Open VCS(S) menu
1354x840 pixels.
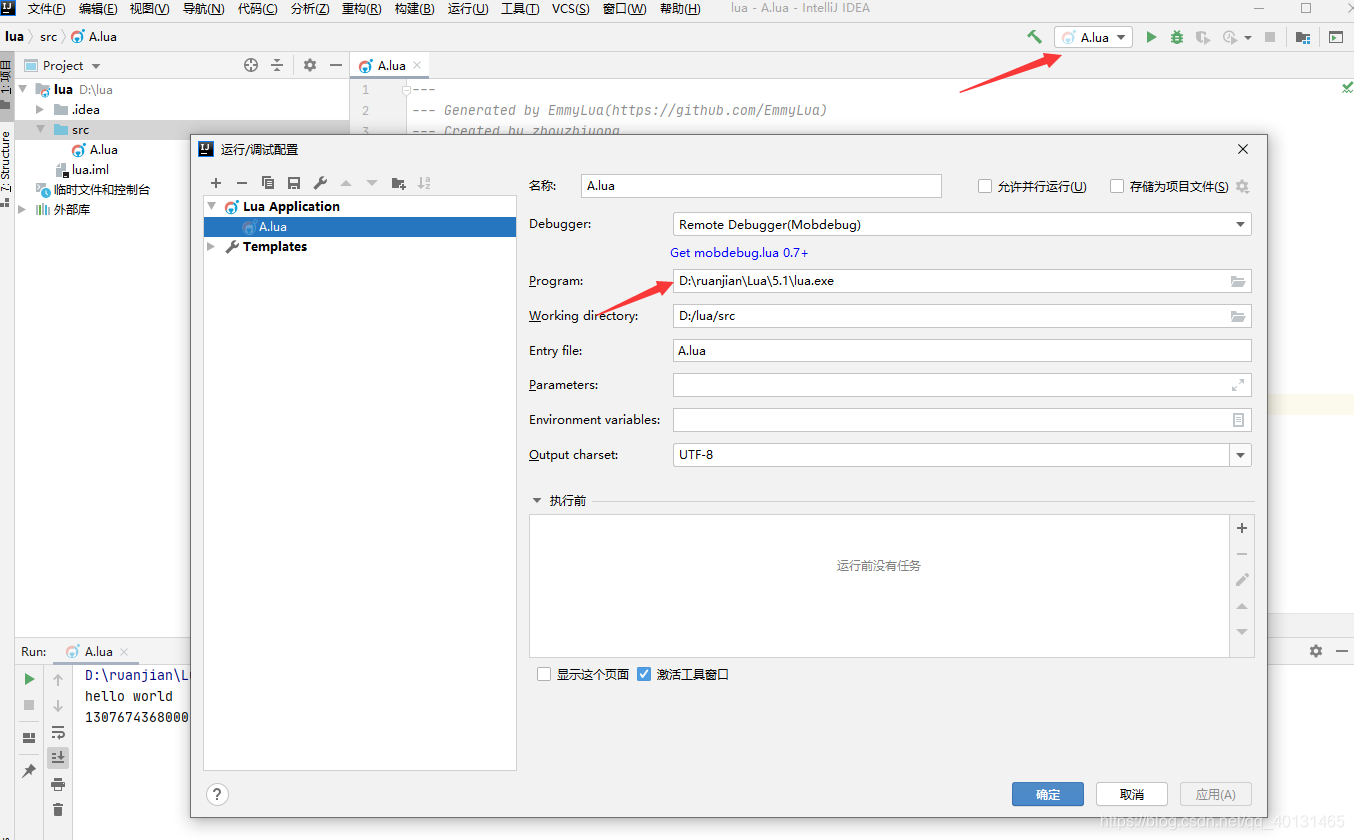tap(571, 9)
